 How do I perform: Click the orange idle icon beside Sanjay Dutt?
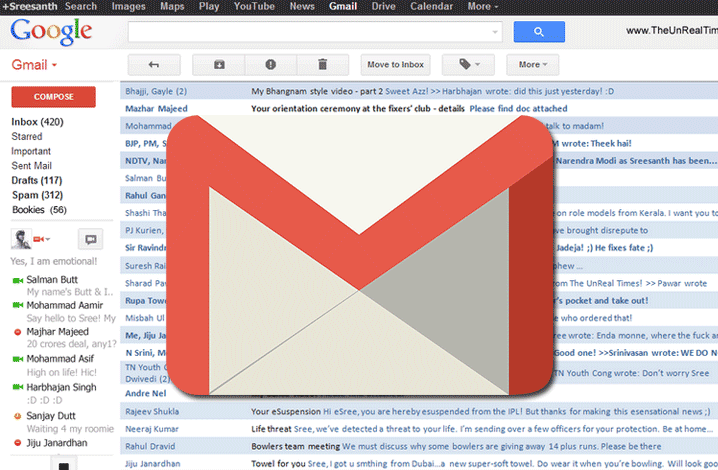(x=18, y=416)
